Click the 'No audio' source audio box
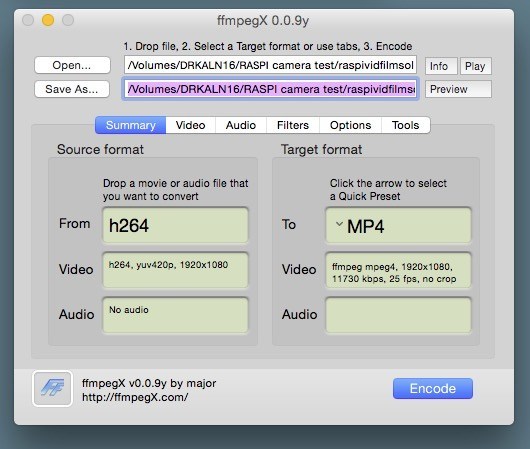This screenshot has width=530, height=449. (175, 315)
